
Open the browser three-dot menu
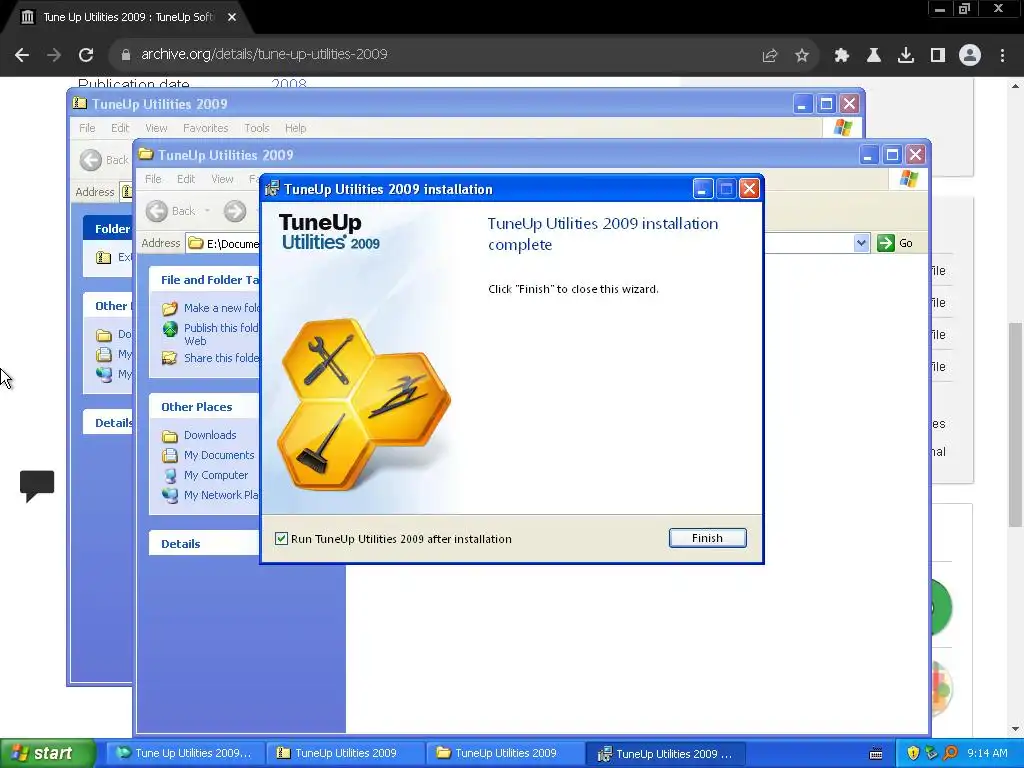1002,56
